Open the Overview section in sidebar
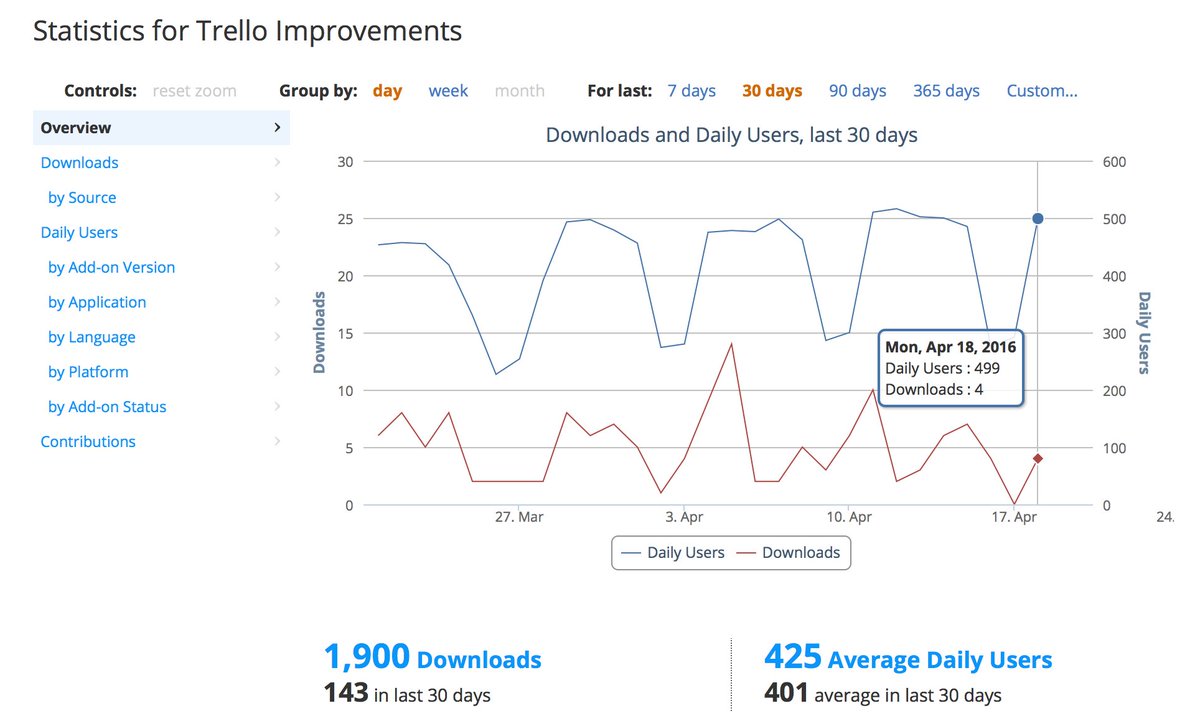Viewport: 1200px width, 726px height. [x=161, y=128]
